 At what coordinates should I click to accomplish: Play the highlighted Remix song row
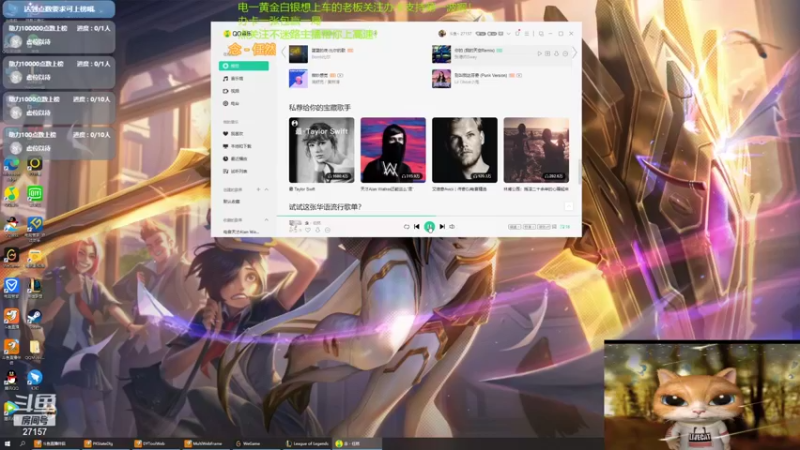pos(539,53)
